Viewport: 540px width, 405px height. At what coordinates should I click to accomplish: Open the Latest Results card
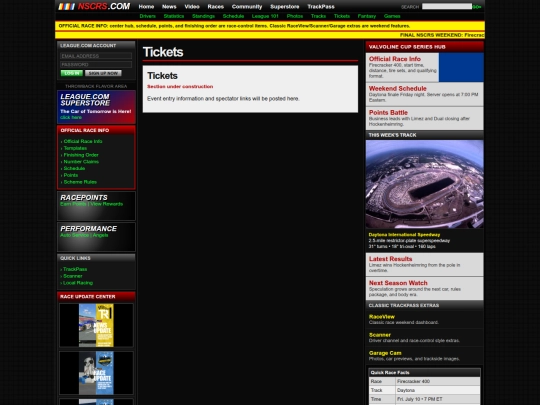[425, 264]
